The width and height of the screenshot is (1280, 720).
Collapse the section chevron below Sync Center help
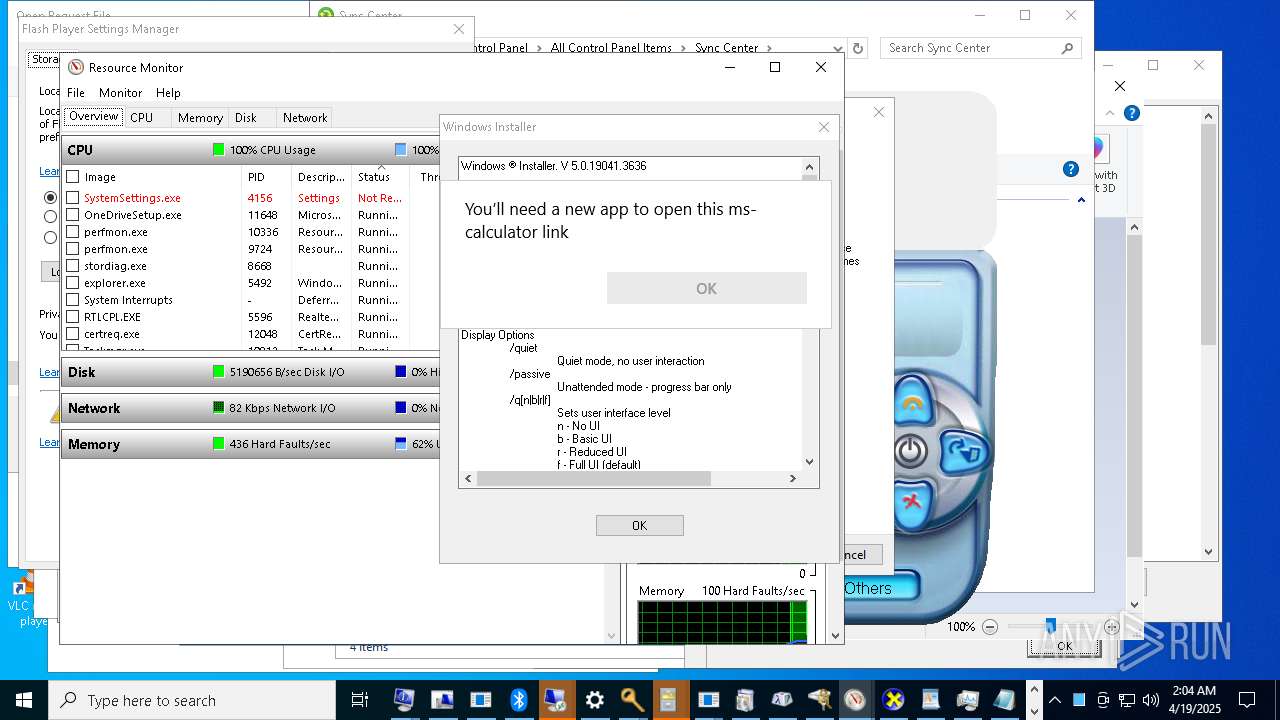(1081, 200)
